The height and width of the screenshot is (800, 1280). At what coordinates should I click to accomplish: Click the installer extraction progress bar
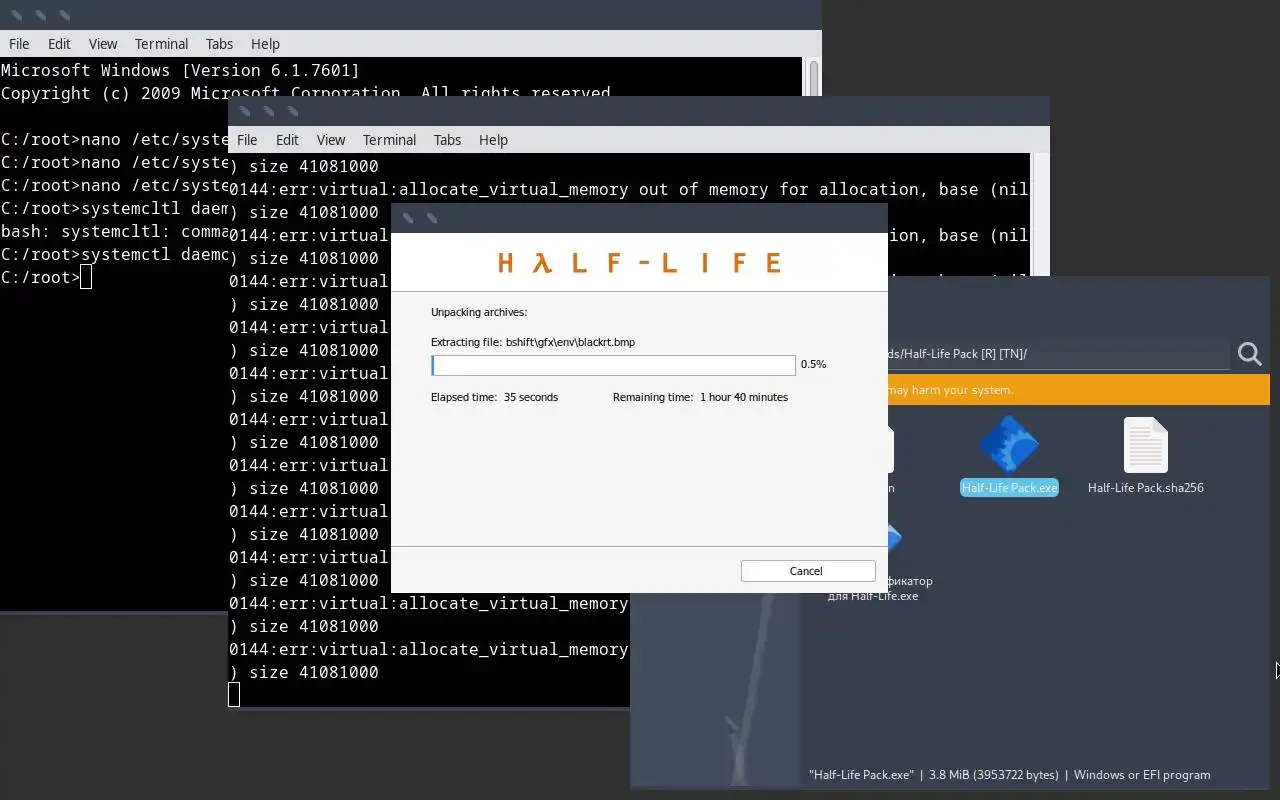[x=613, y=365]
